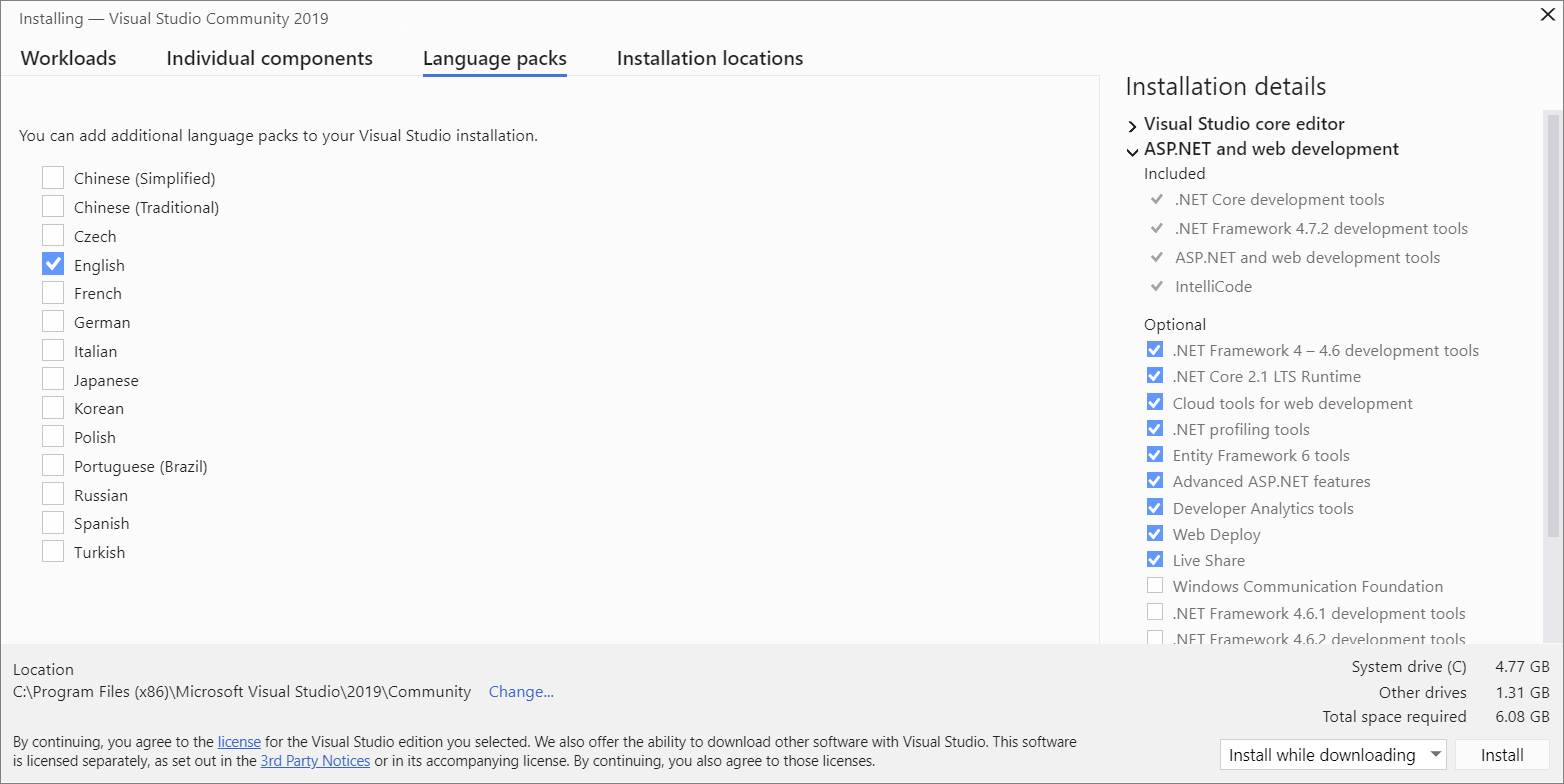Uncheck the Web Deploy component
Screen dimensions: 1564x784
1155,533
